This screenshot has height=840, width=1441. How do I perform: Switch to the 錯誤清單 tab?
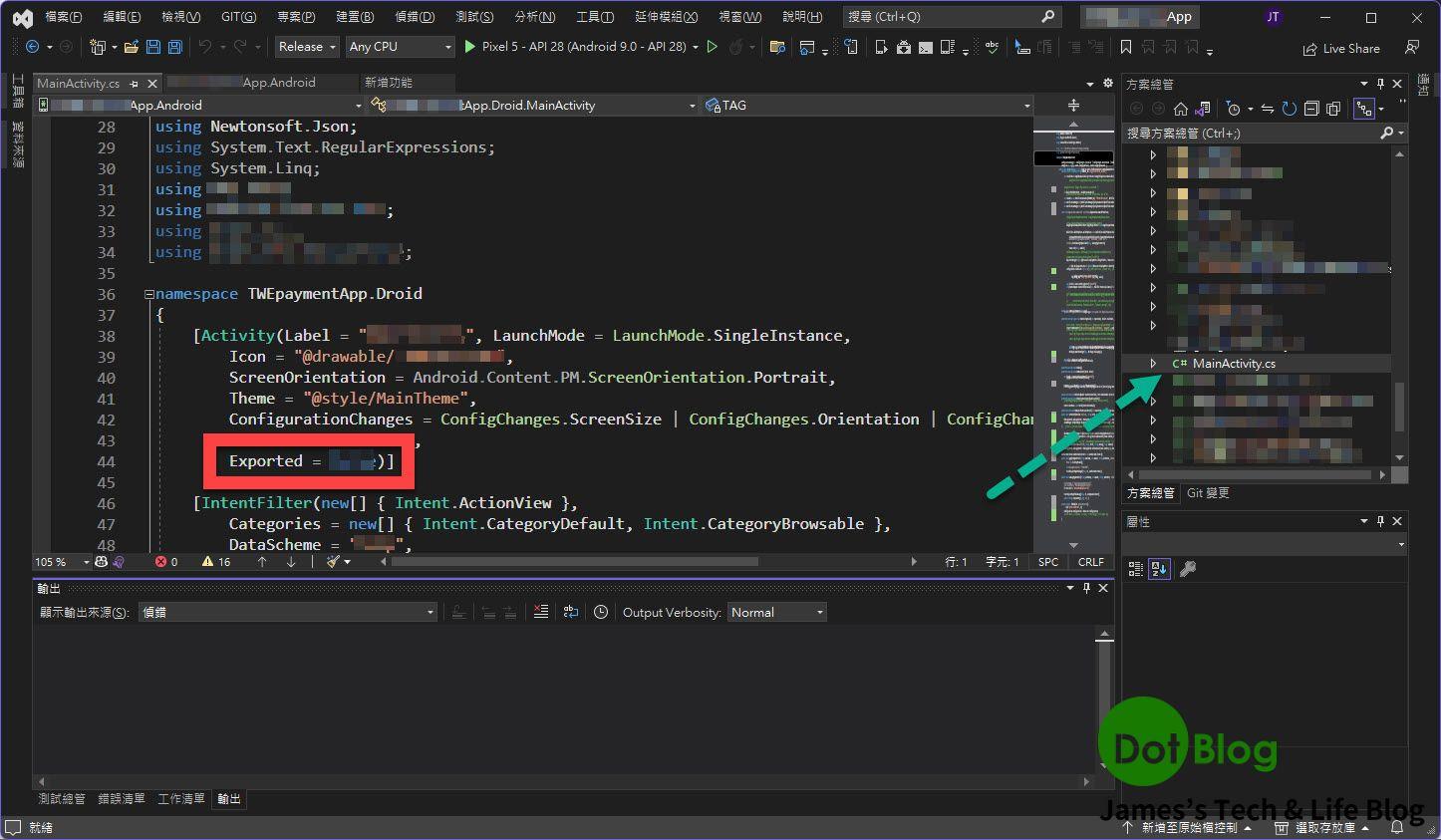click(120, 798)
